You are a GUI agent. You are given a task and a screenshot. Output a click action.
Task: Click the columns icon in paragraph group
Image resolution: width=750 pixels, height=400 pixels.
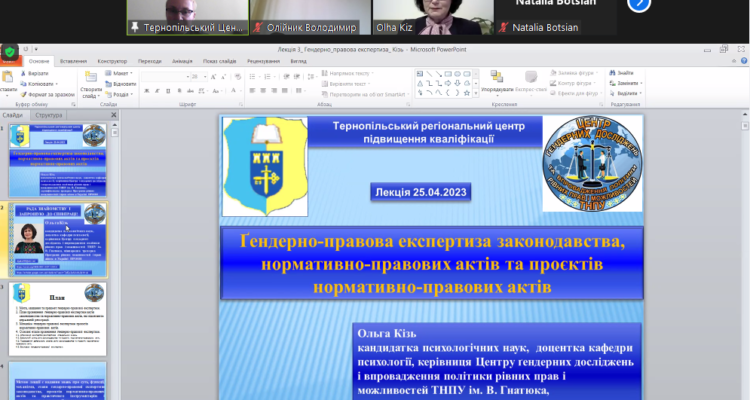pyautogui.click(x=299, y=90)
